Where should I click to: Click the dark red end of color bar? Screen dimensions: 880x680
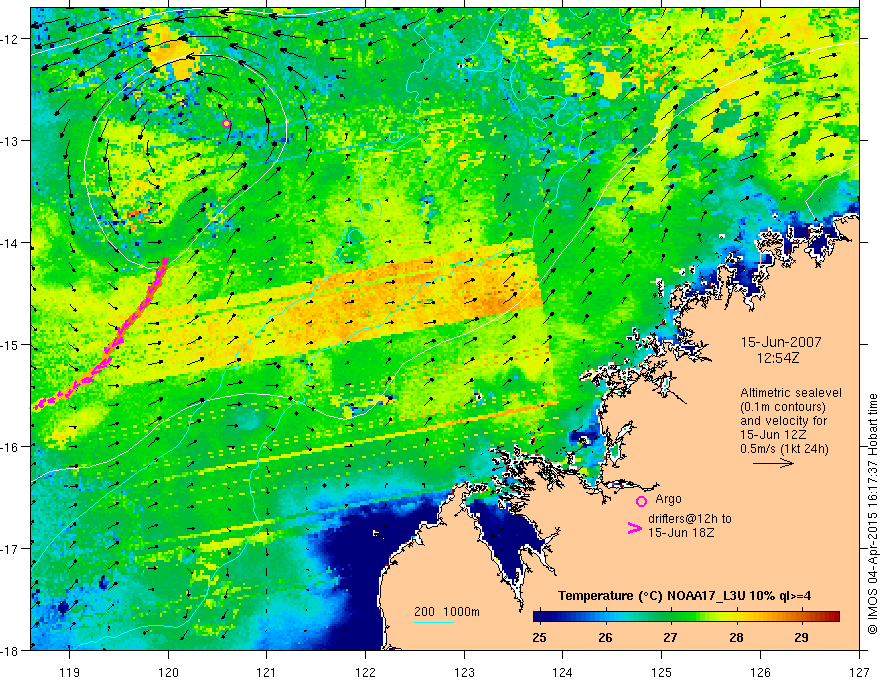pyautogui.click(x=835, y=616)
